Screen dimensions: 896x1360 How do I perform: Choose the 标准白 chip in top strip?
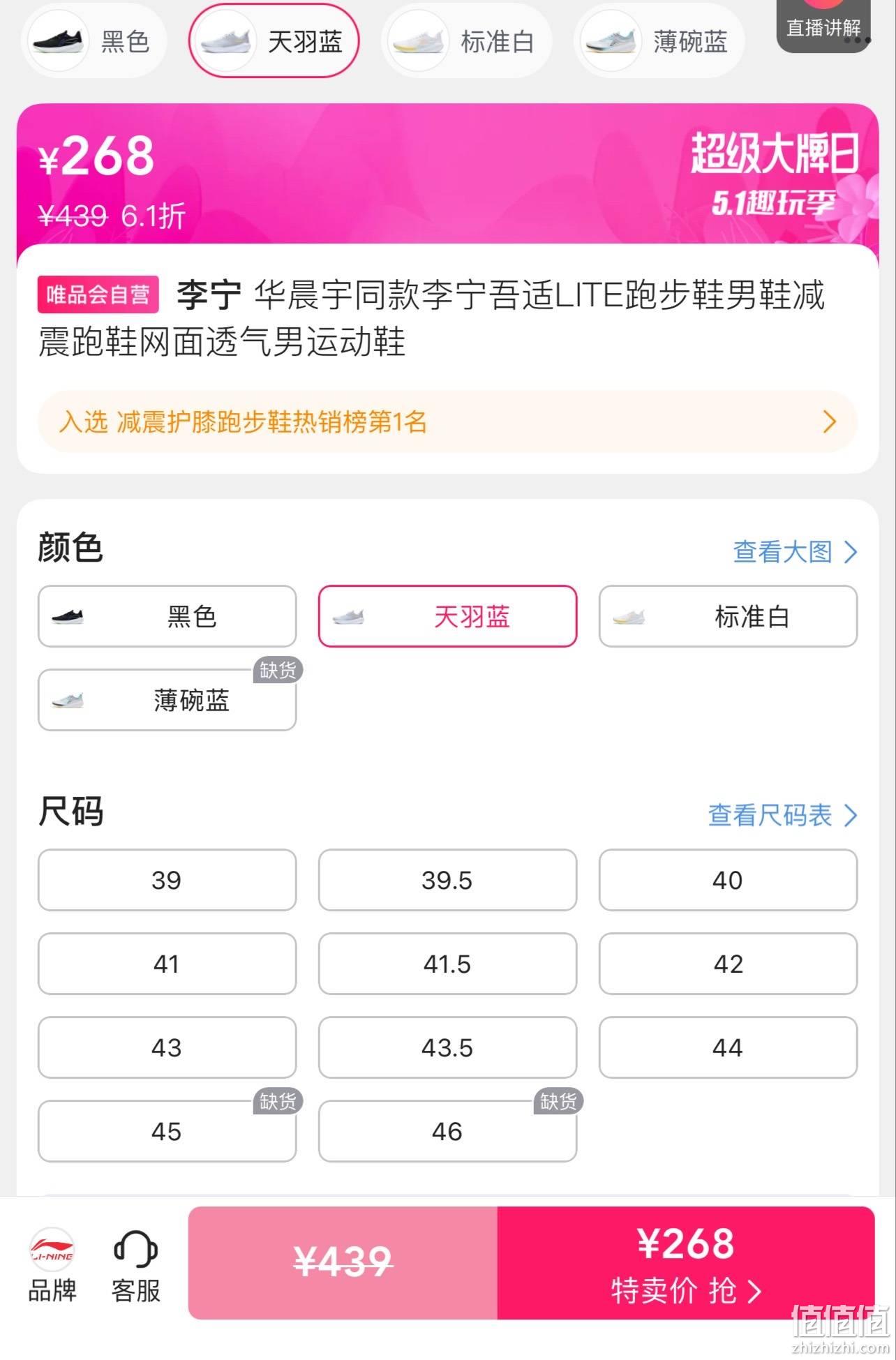pos(466,42)
